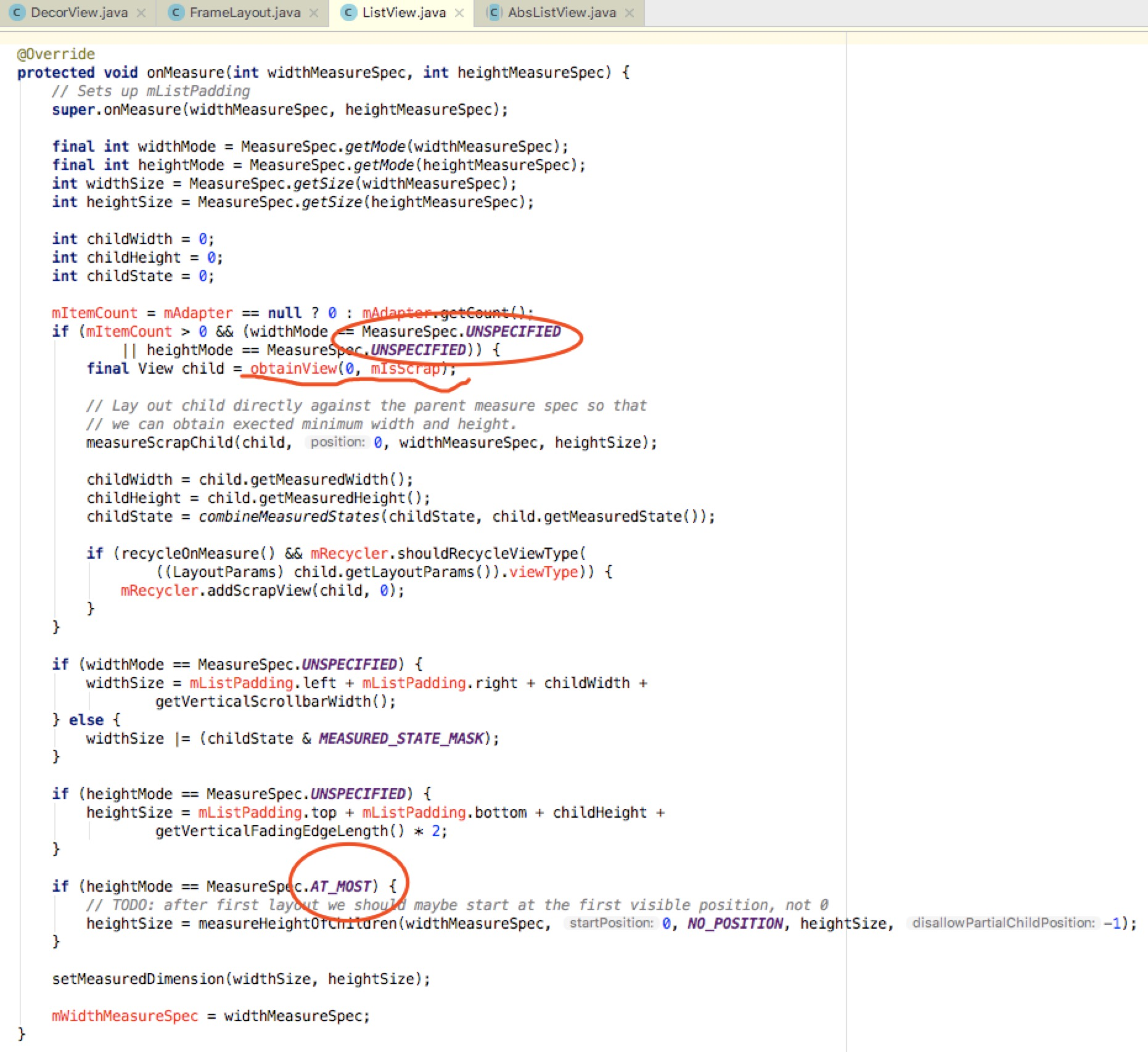This screenshot has height=1052, width=1148.
Task: Click the 'int childHeight = 0' declaration
Action: pyautogui.click(x=137, y=258)
